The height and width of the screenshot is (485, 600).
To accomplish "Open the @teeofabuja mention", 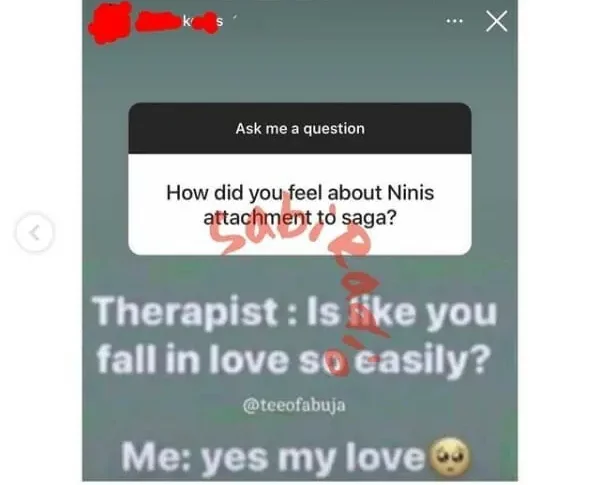I will [294, 405].
